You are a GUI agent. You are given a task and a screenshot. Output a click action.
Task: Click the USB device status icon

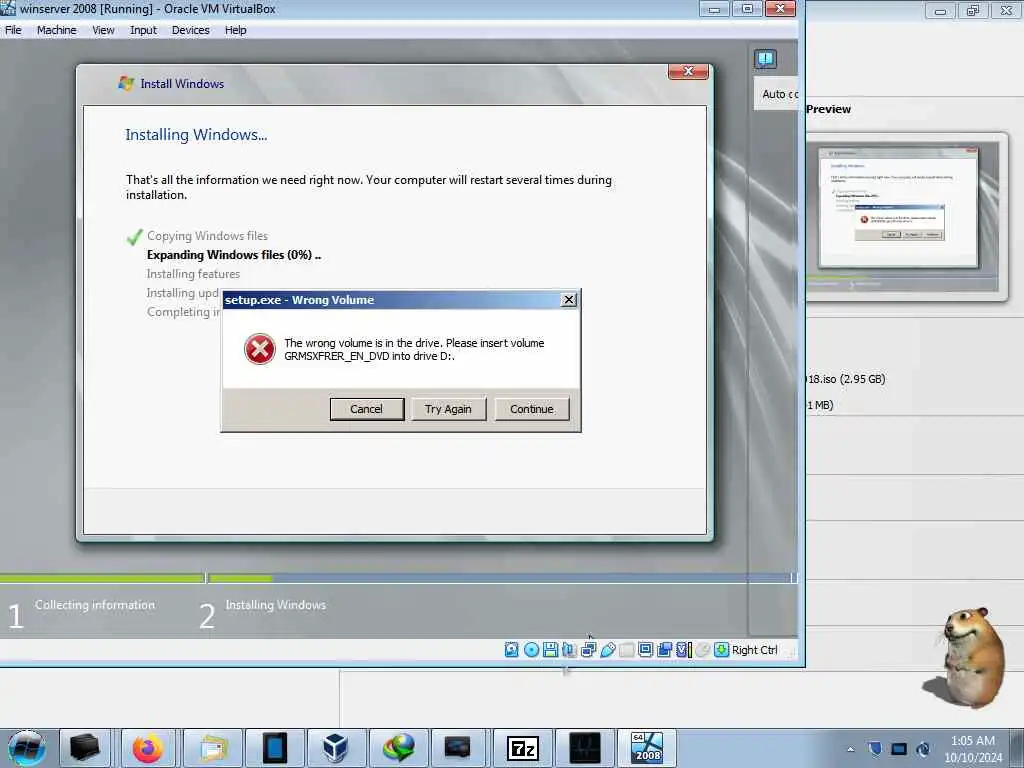(x=607, y=650)
